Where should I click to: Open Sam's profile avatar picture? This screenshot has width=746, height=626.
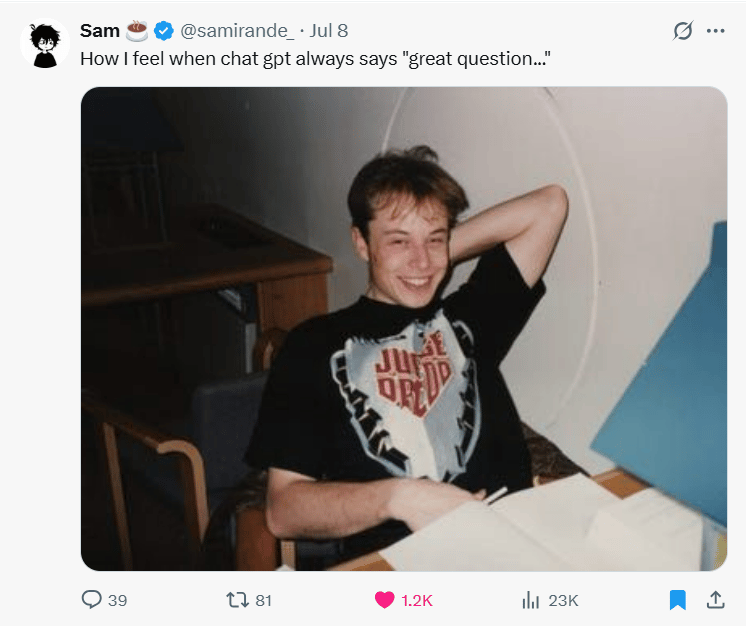[45, 43]
